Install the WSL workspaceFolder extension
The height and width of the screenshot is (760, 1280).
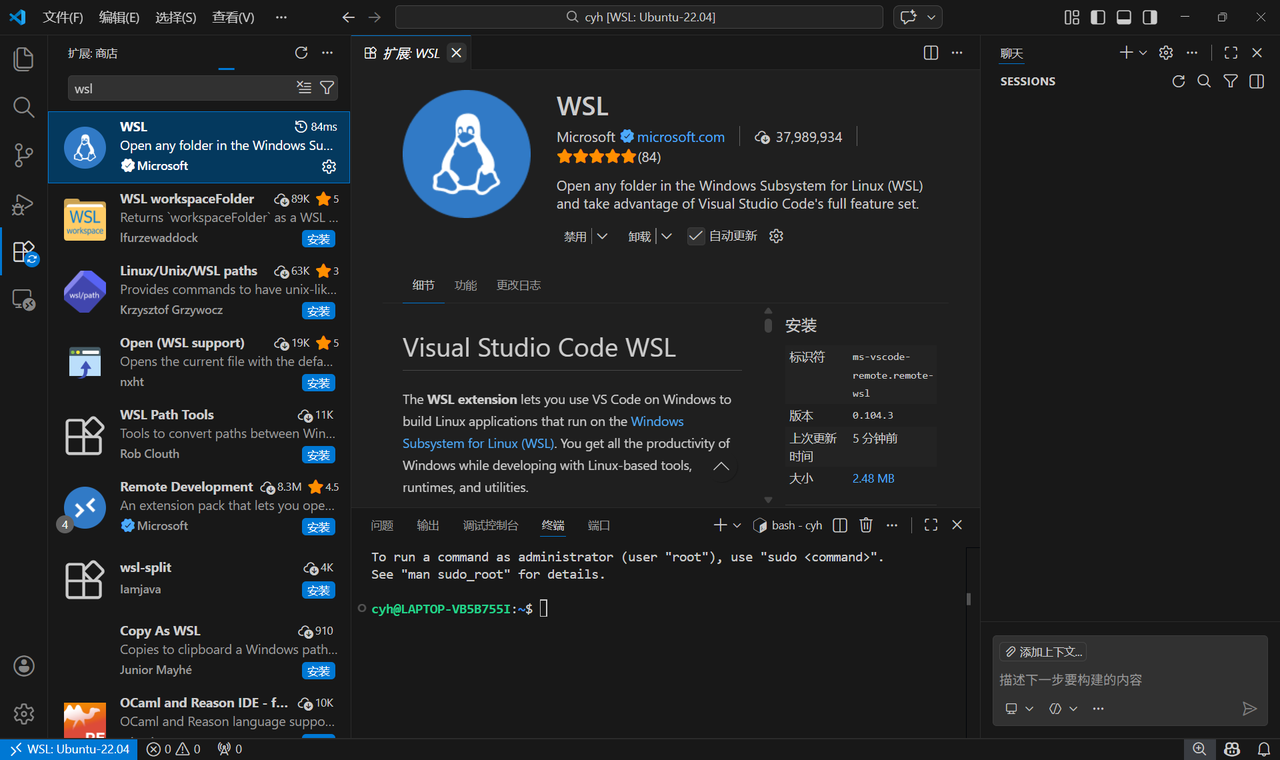point(319,239)
